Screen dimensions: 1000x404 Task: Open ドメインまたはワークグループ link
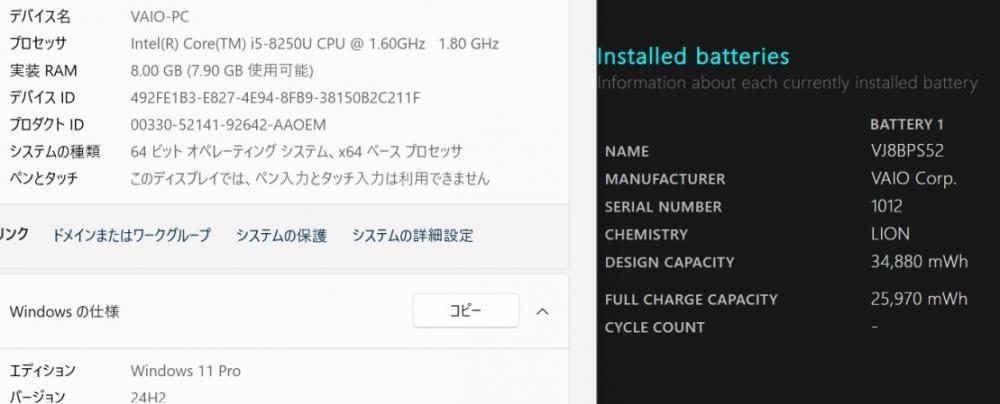[131, 236]
